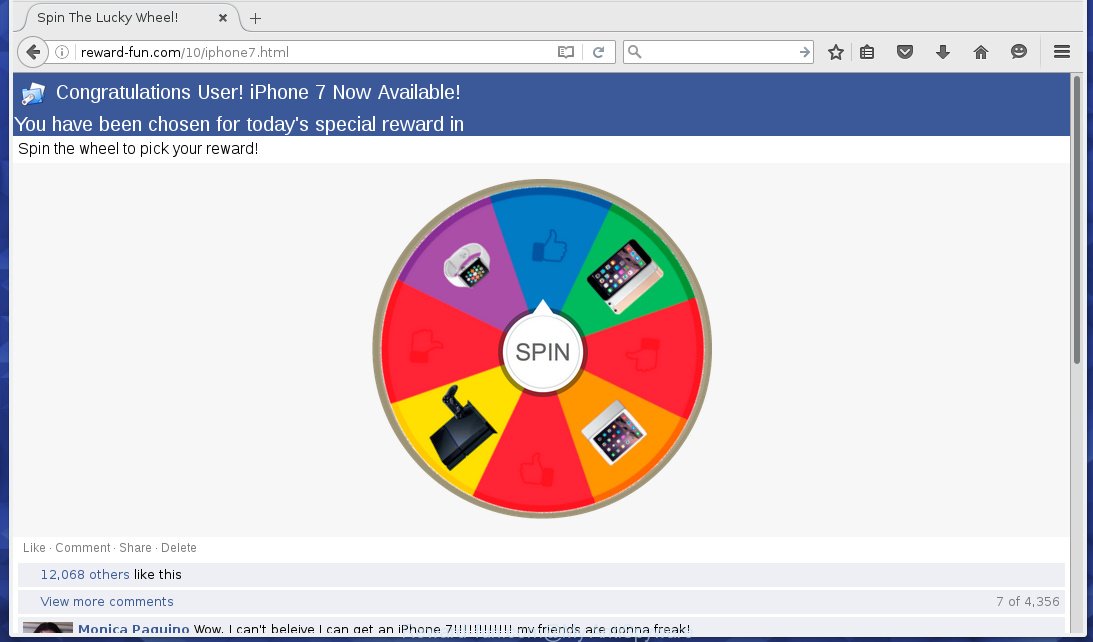Click thumbs-up icon on blue segment
The width and height of the screenshot is (1093, 642).
tap(549, 246)
